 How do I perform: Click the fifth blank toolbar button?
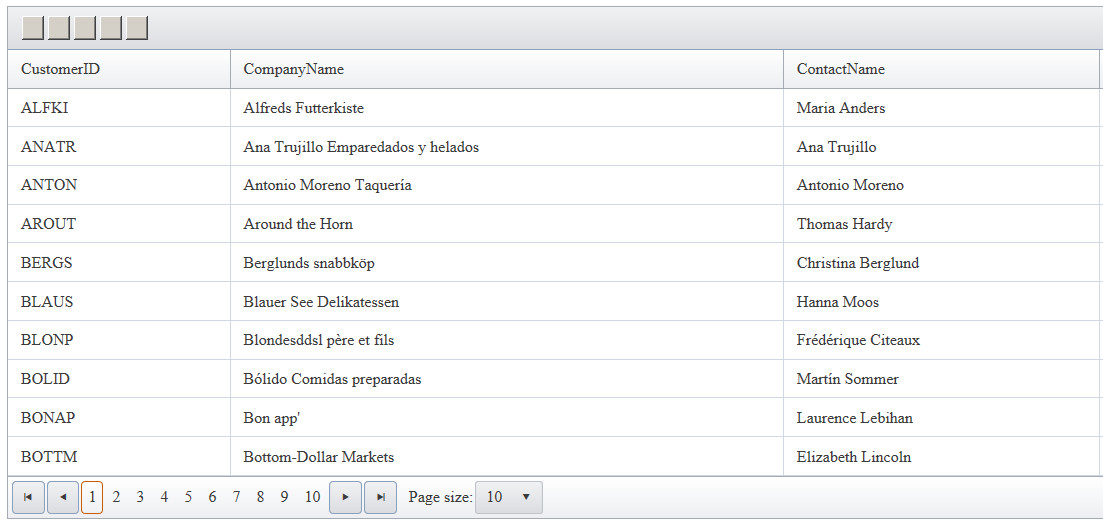tap(137, 28)
